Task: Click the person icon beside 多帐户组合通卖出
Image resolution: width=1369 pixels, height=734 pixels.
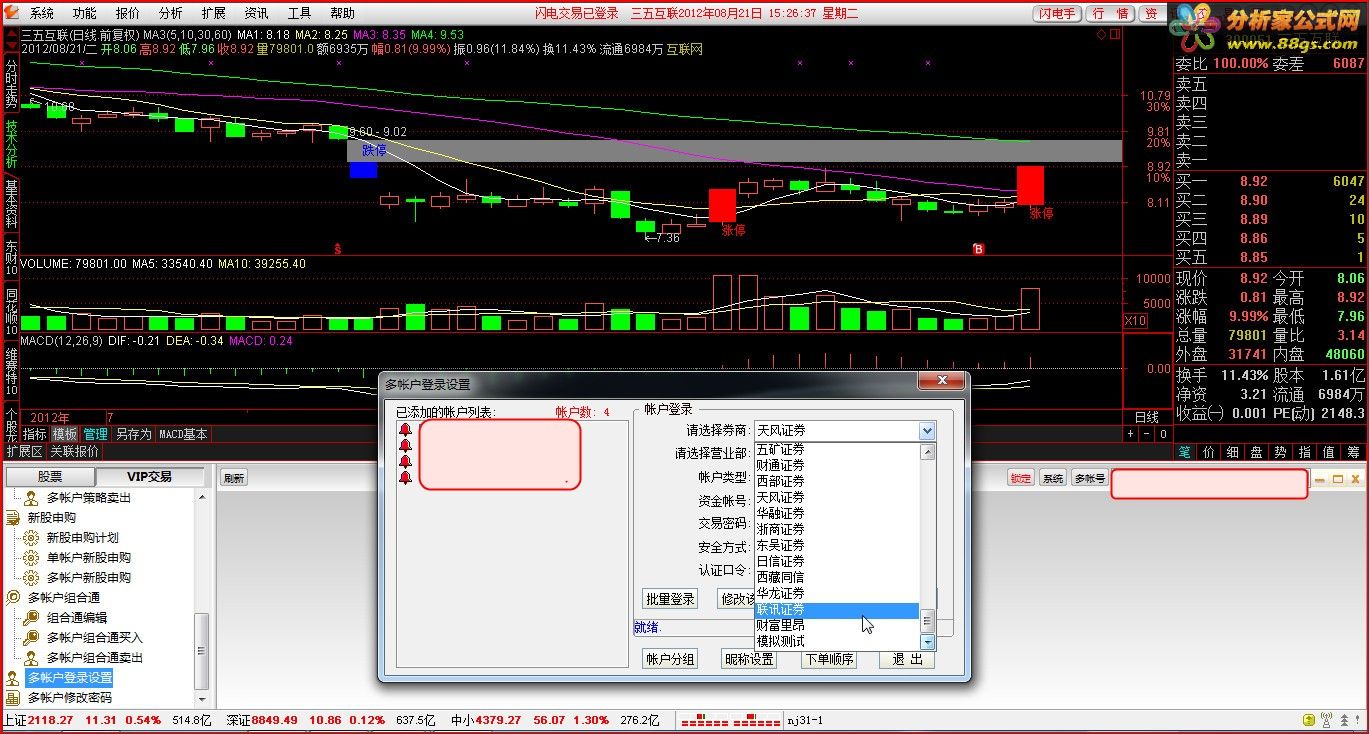Action: (x=32, y=658)
